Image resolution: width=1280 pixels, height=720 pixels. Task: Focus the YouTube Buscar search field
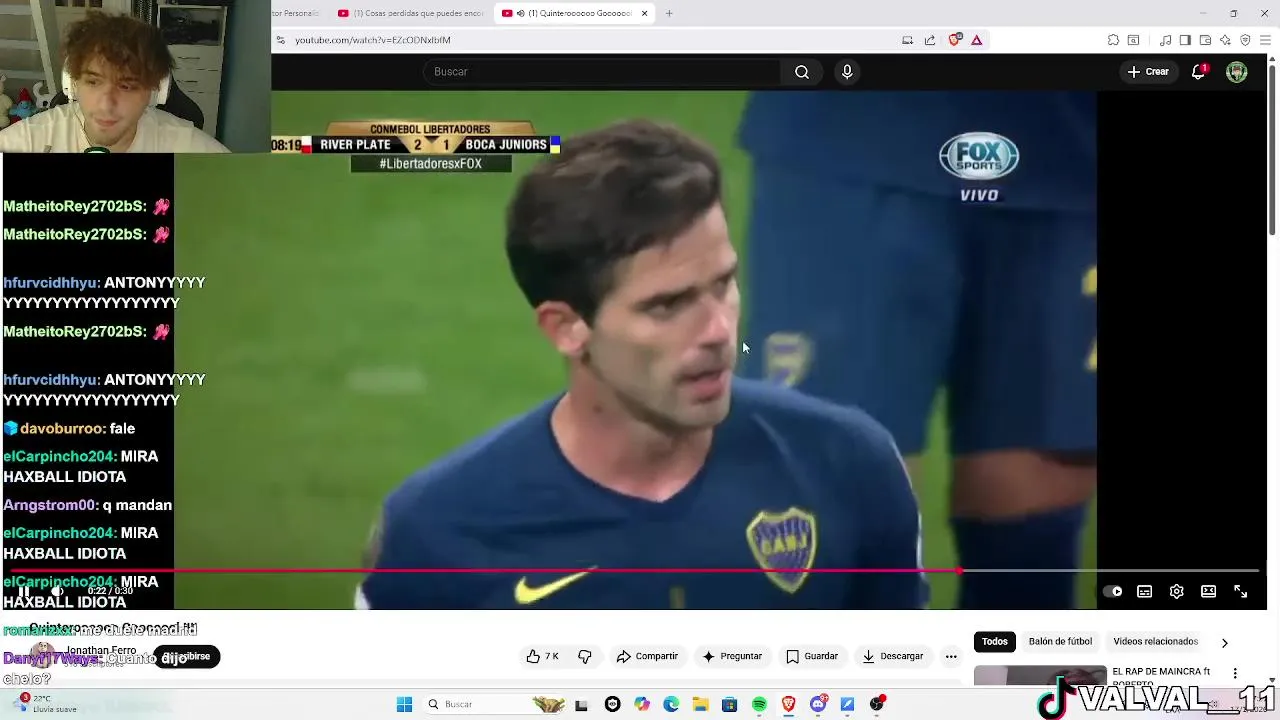click(602, 72)
